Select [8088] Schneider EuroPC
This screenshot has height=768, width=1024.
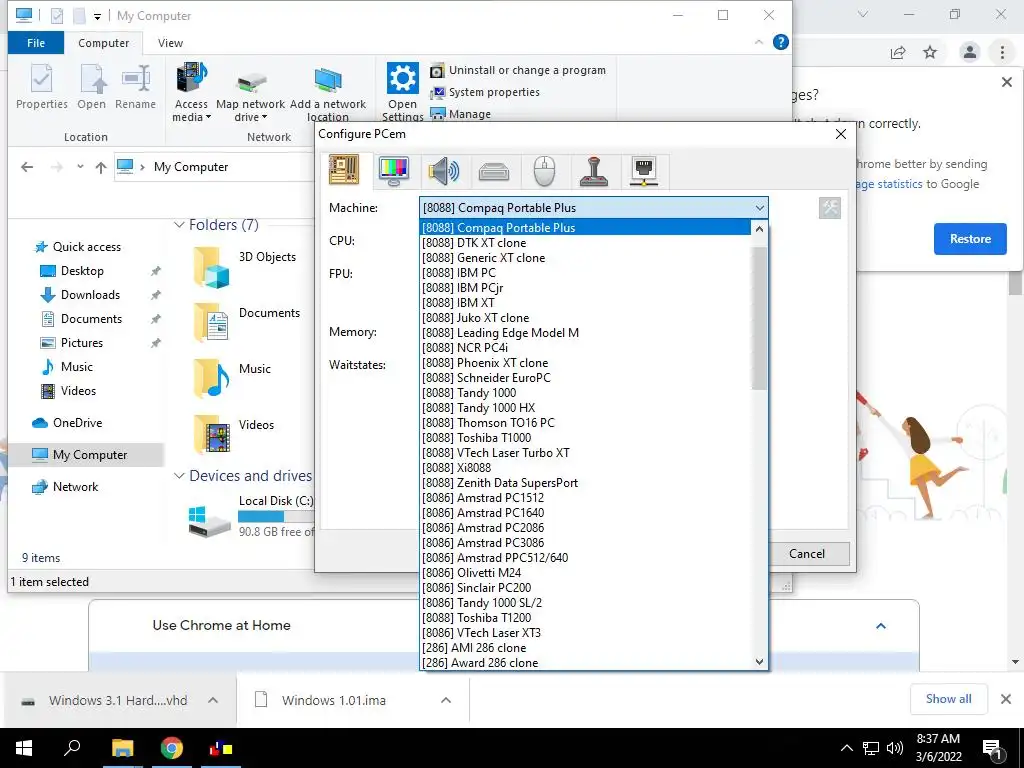click(x=585, y=377)
